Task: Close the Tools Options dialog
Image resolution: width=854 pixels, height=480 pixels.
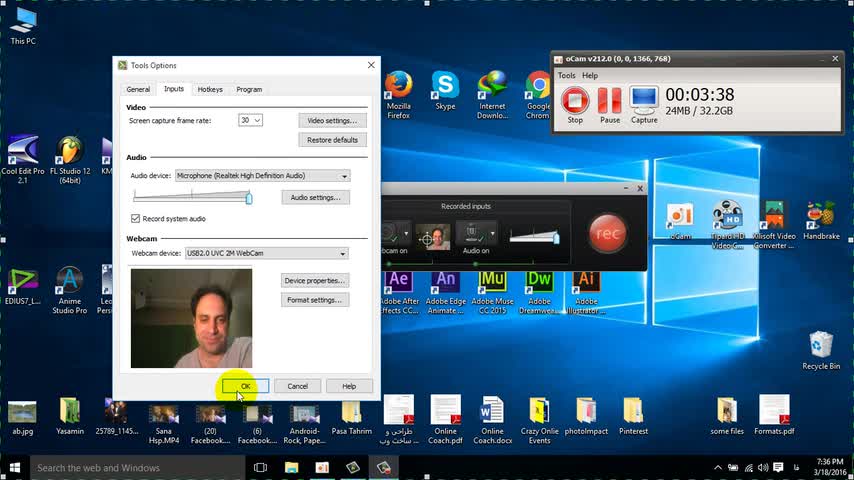Action: coord(371,65)
